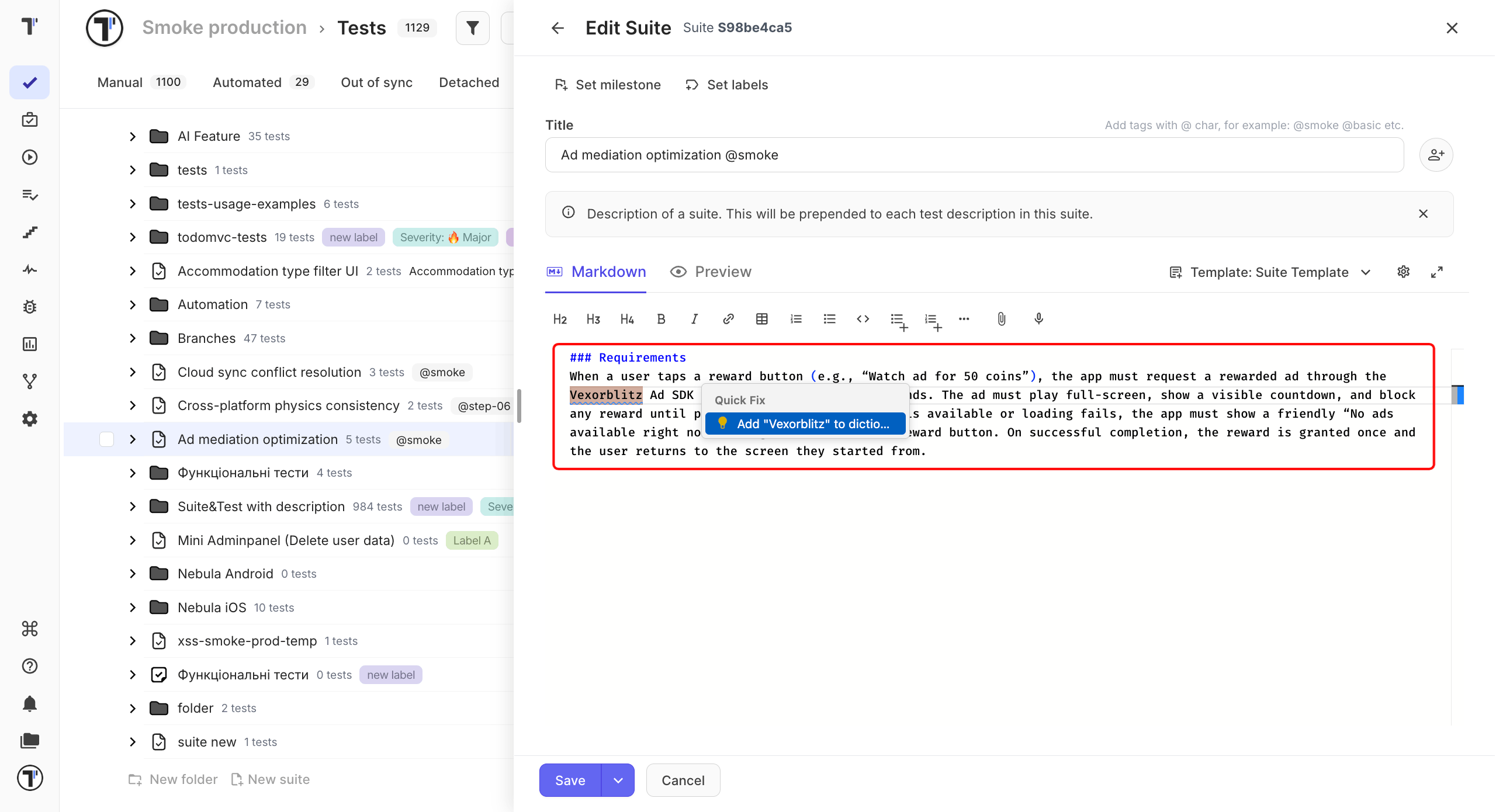Image resolution: width=1496 pixels, height=812 pixels.
Task: Click the Title input field
Action: pos(975,155)
